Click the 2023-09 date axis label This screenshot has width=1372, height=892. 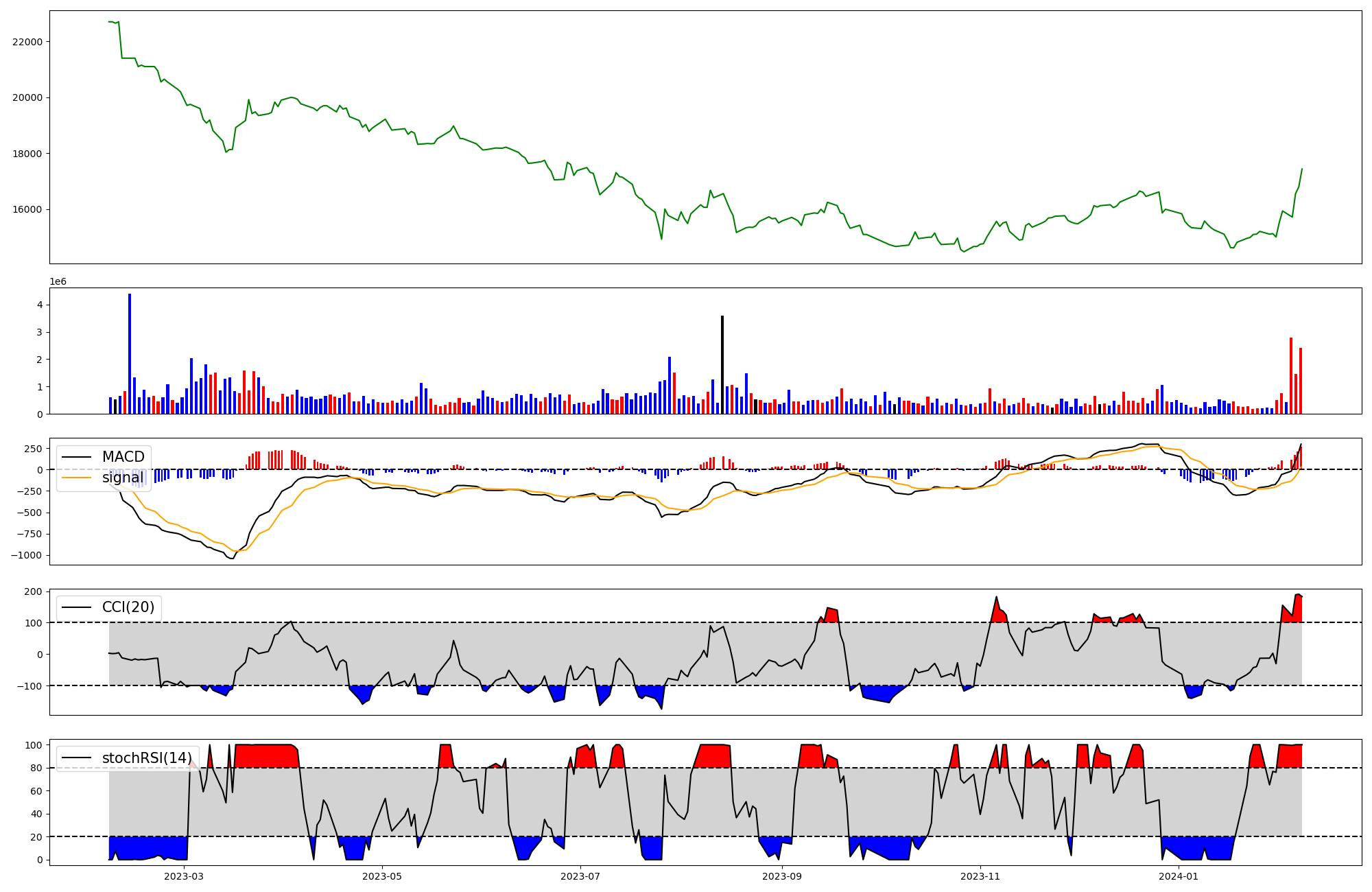[782, 876]
